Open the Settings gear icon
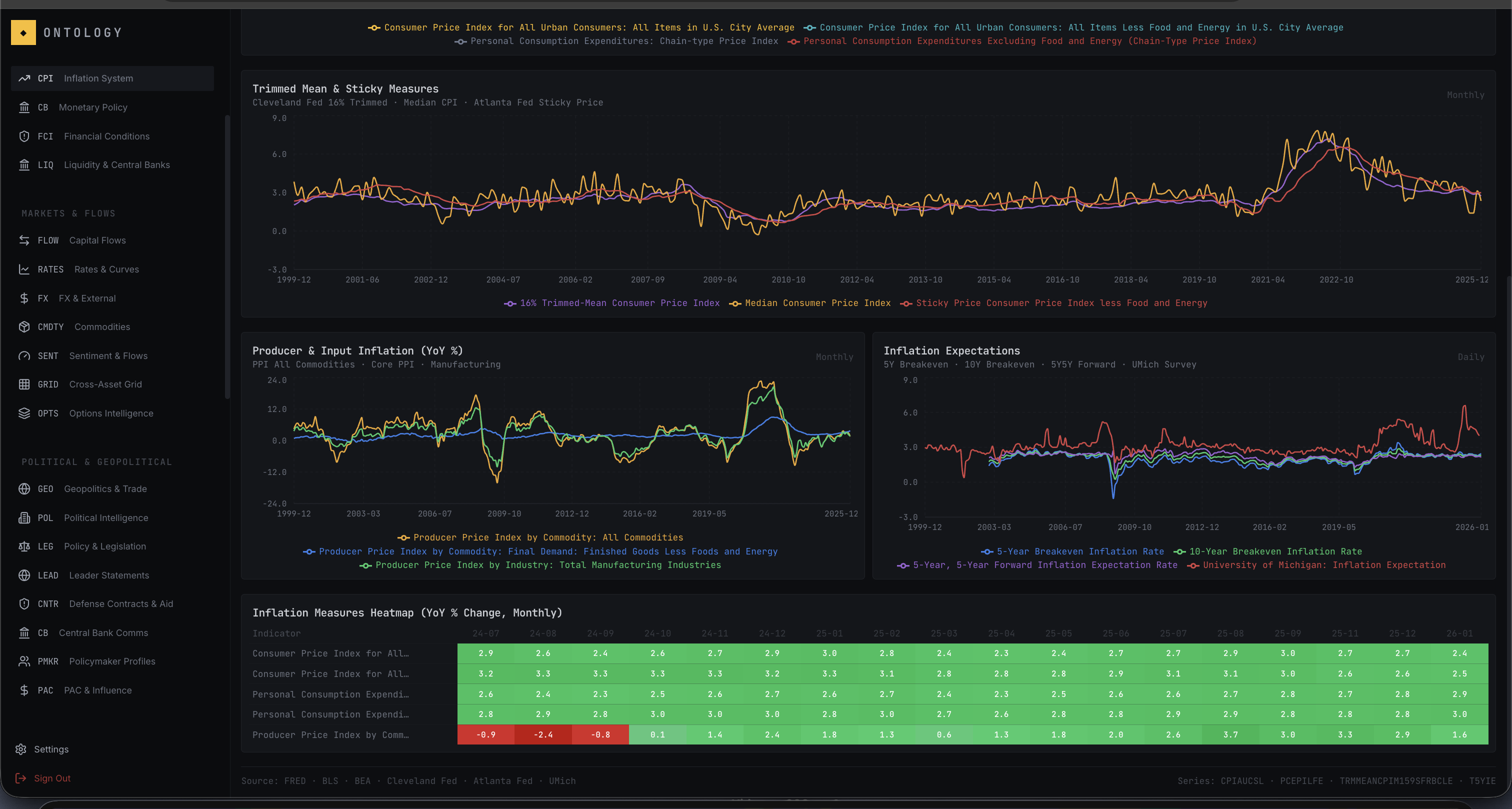 (x=21, y=749)
